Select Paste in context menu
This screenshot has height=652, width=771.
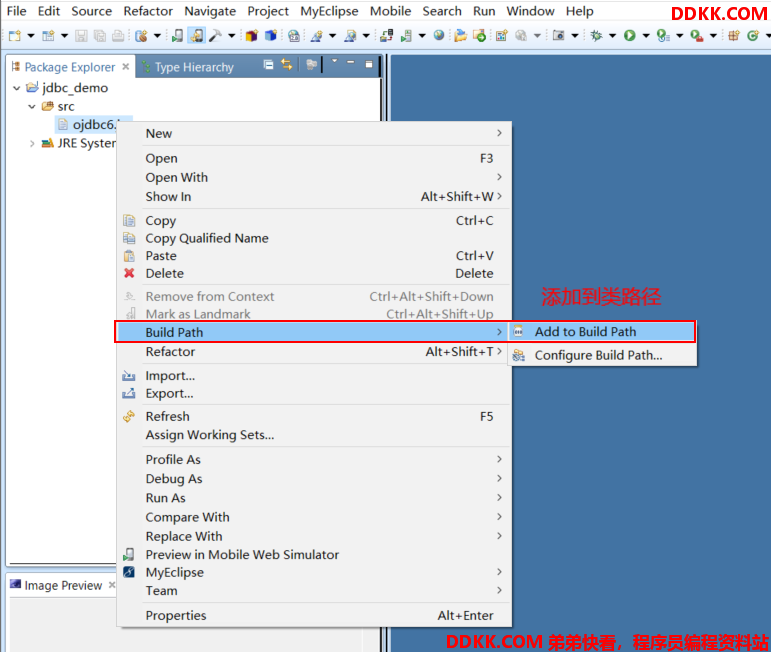coord(314,256)
